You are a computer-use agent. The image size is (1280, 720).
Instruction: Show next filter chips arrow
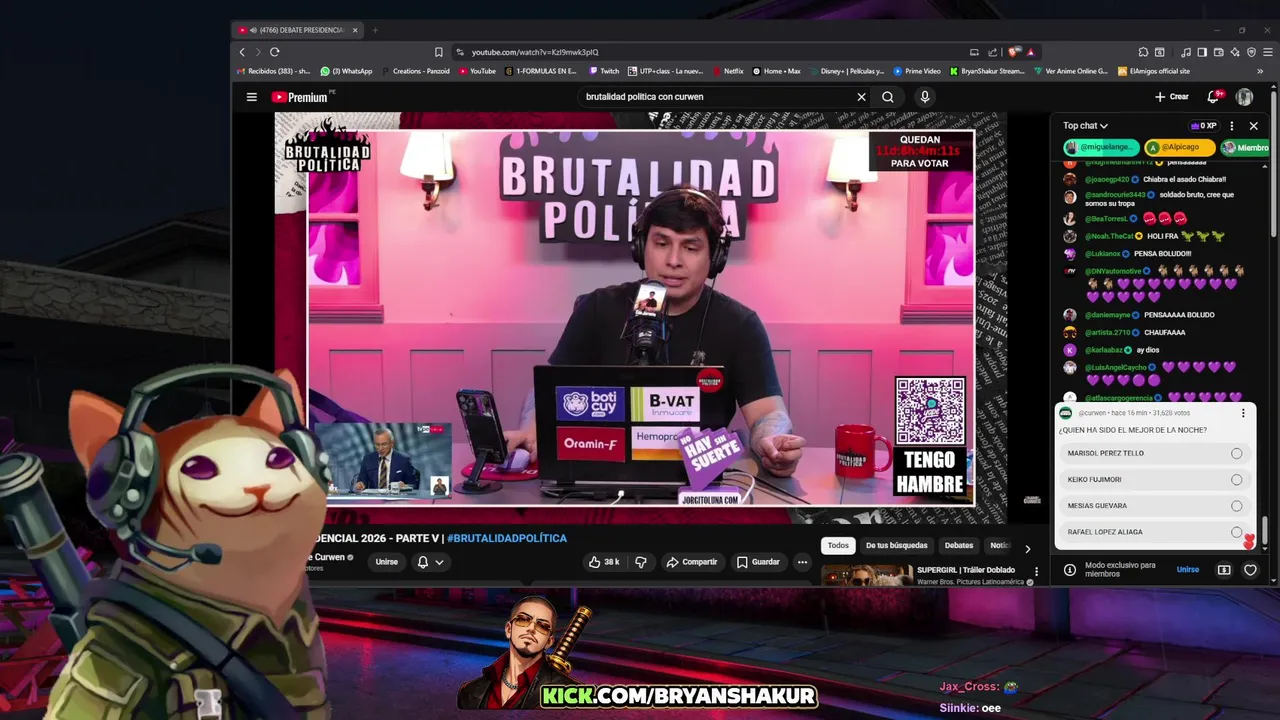[x=1027, y=548]
